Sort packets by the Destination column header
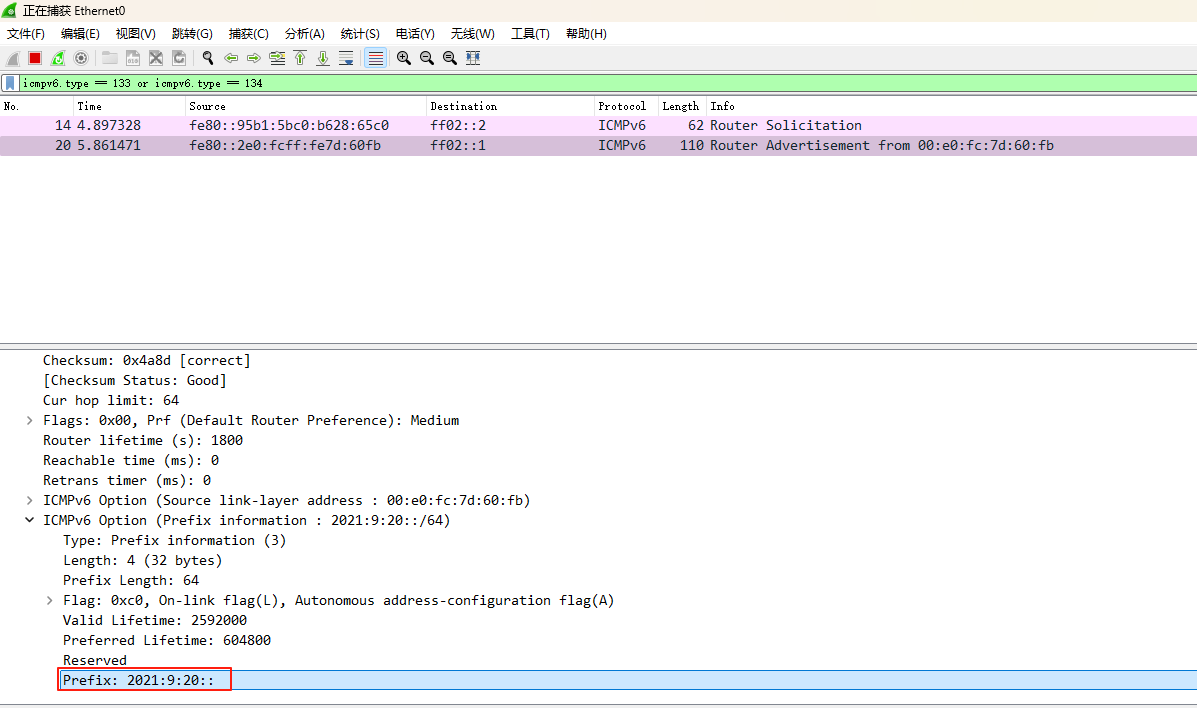The width and height of the screenshot is (1197, 708). point(510,106)
